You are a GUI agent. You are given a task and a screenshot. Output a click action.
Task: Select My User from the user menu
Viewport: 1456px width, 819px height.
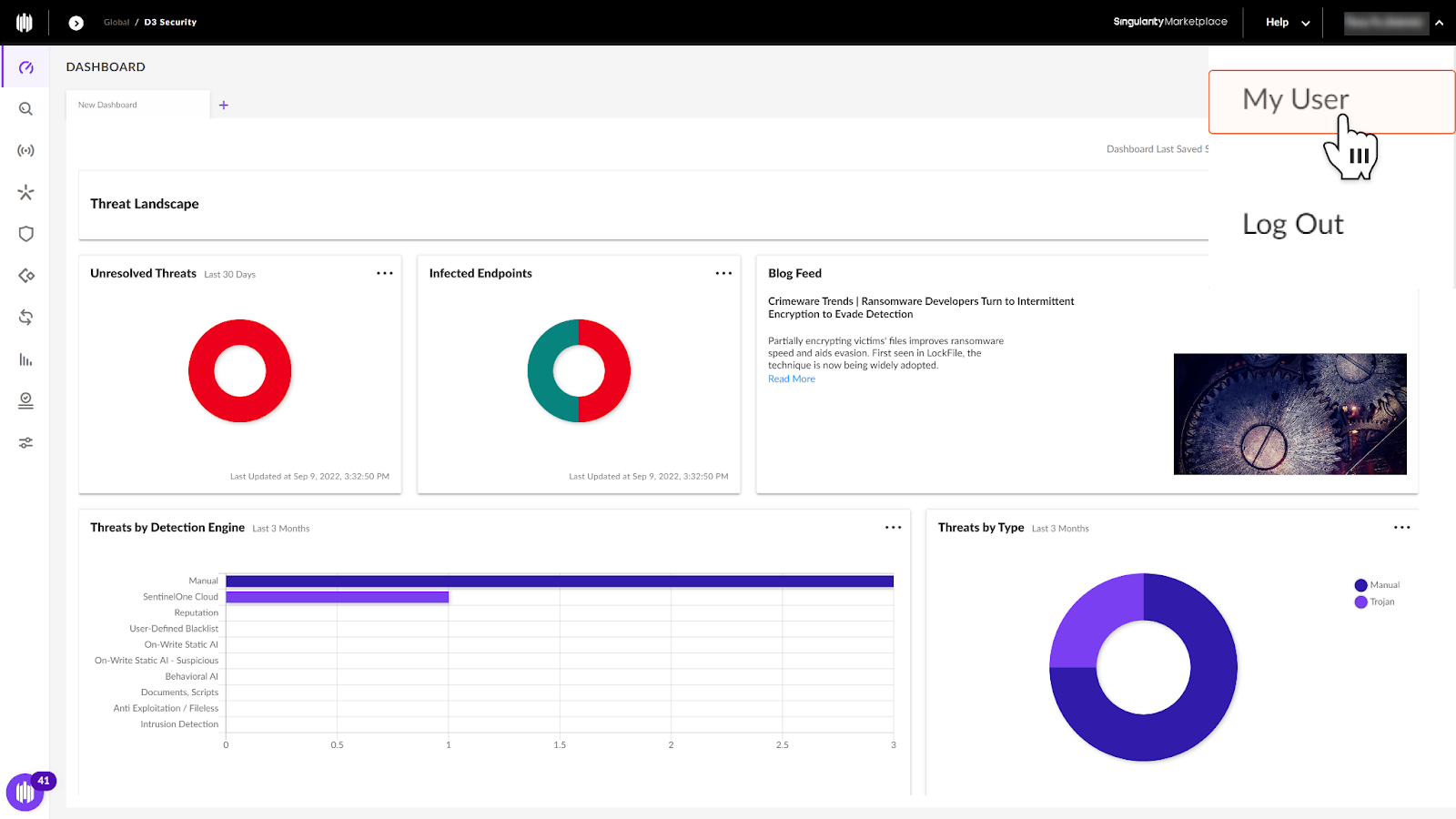pyautogui.click(x=1296, y=99)
